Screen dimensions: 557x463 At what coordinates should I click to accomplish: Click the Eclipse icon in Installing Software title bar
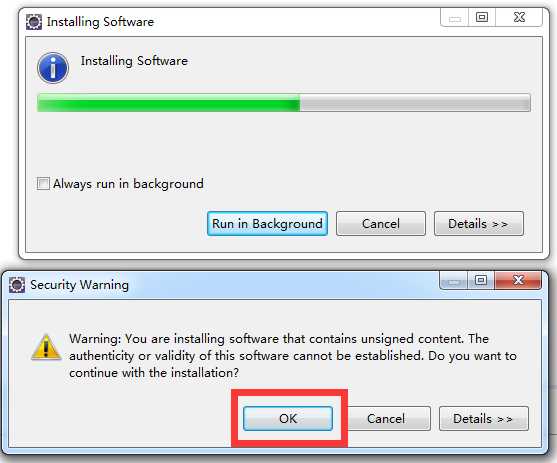pos(34,22)
